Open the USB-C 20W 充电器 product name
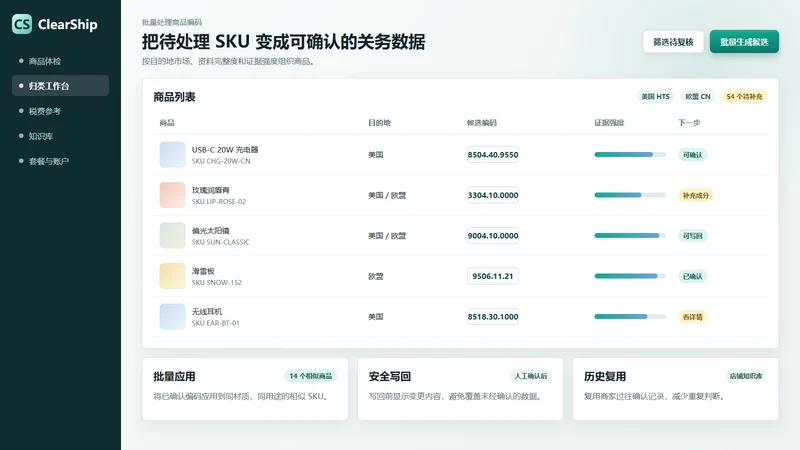Viewport: 800px width, 450px height. pos(225,149)
